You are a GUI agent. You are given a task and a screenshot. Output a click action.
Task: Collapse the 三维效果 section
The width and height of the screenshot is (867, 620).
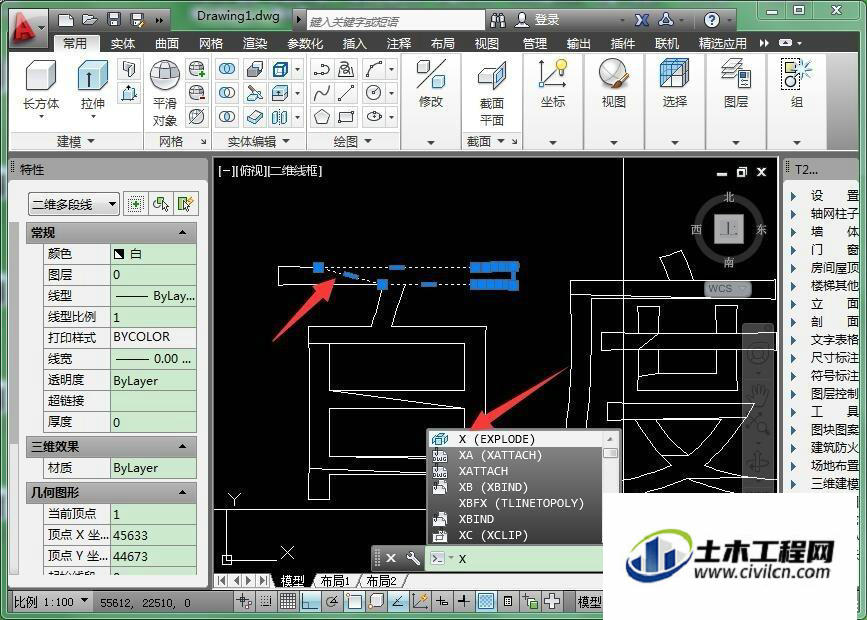click(182, 446)
